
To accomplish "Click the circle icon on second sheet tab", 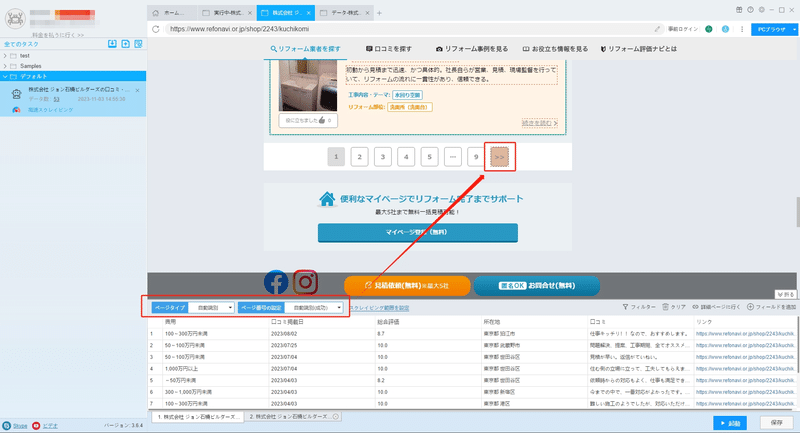I will click(x=336, y=417).
